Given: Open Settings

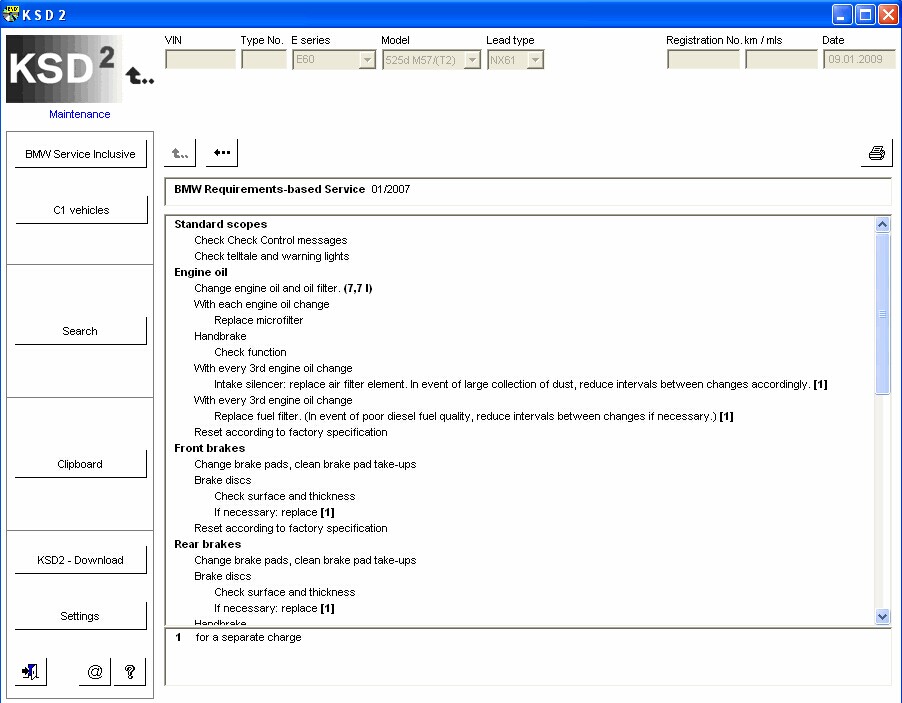Looking at the screenshot, I should coord(81,616).
